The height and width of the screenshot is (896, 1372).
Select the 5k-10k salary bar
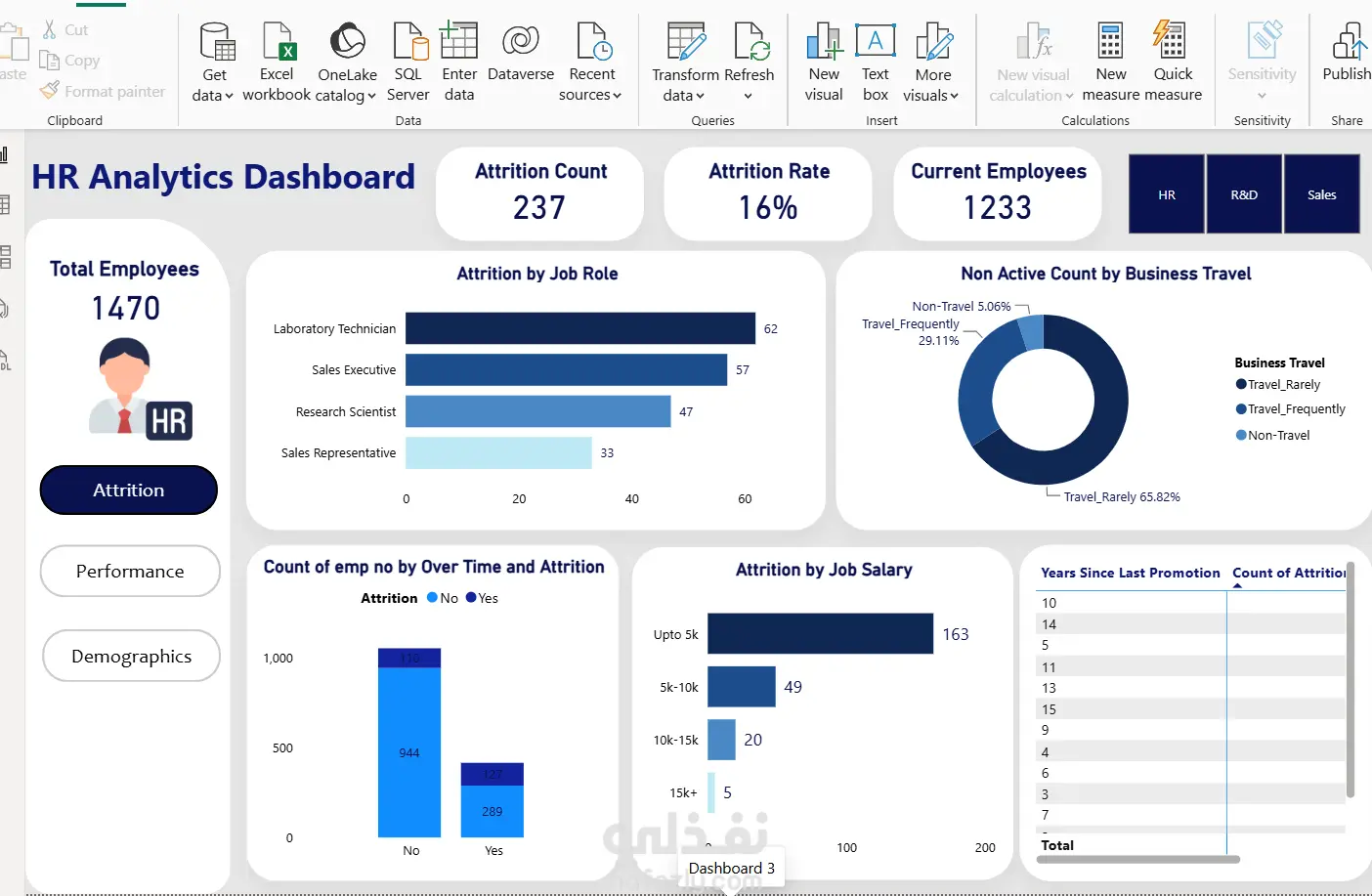(742, 687)
